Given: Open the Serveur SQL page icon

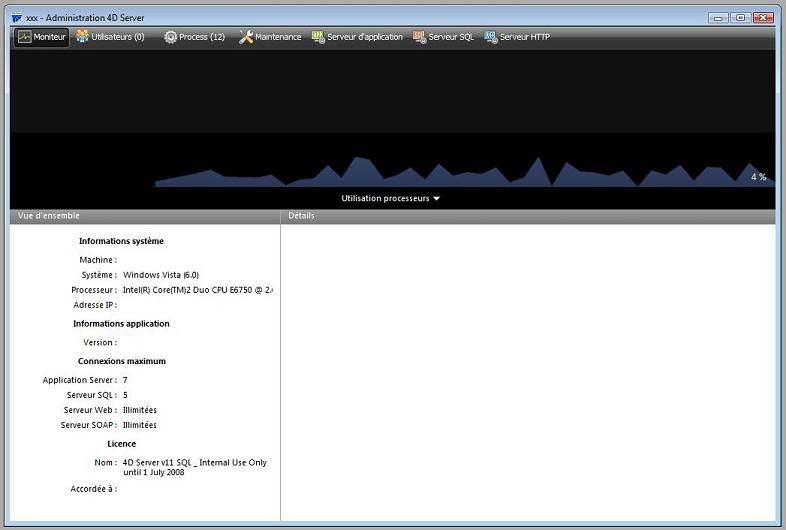Looking at the screenshot, I should (420, 37).
